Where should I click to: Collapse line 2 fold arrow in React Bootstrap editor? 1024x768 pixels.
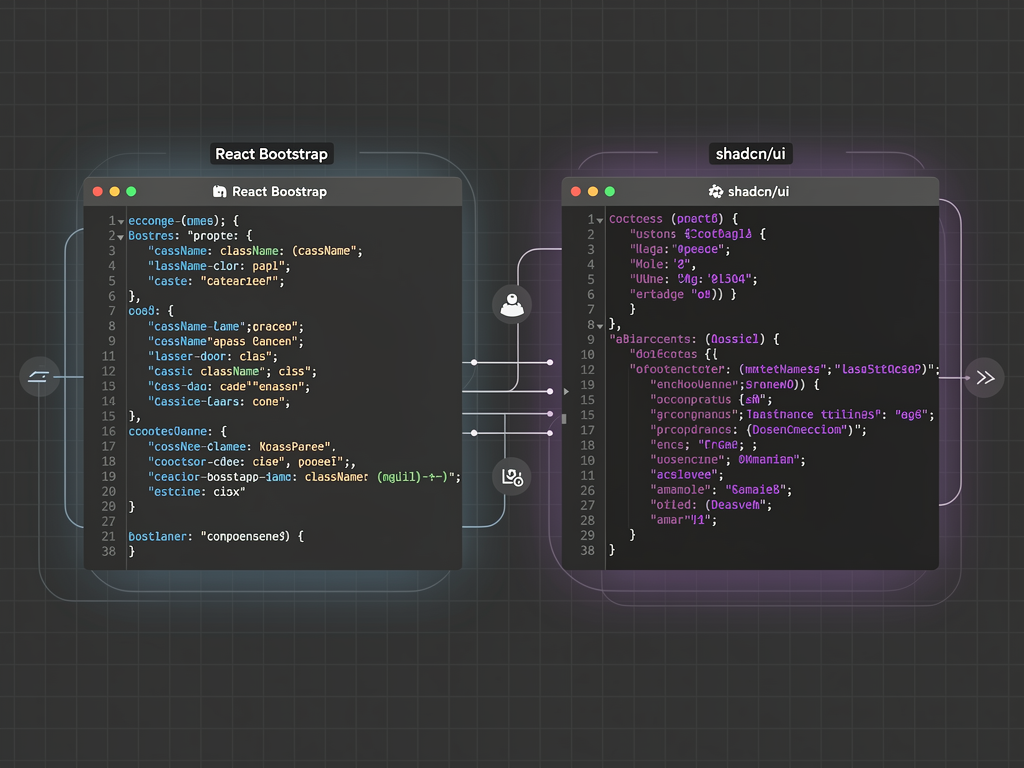[121, 237]
